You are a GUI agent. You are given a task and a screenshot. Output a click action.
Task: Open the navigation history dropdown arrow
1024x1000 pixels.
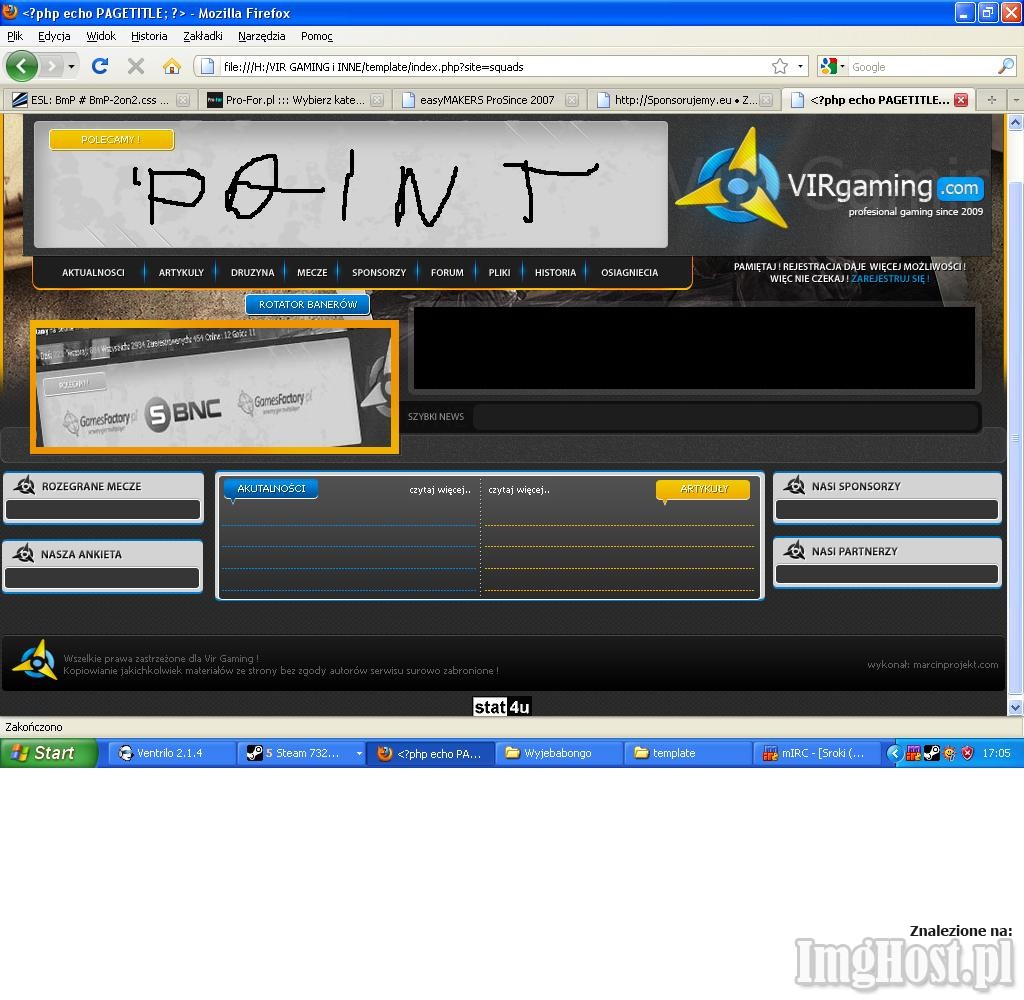tap(71, 66)
